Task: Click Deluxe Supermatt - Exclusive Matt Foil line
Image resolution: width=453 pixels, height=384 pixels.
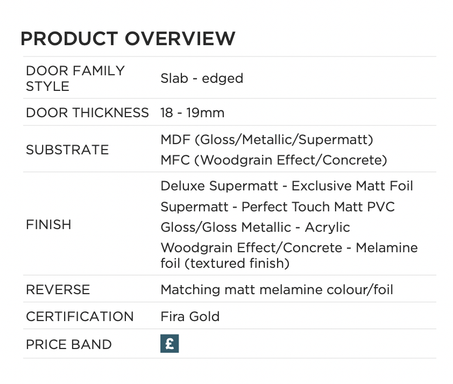Action: [x=287, y=186]
